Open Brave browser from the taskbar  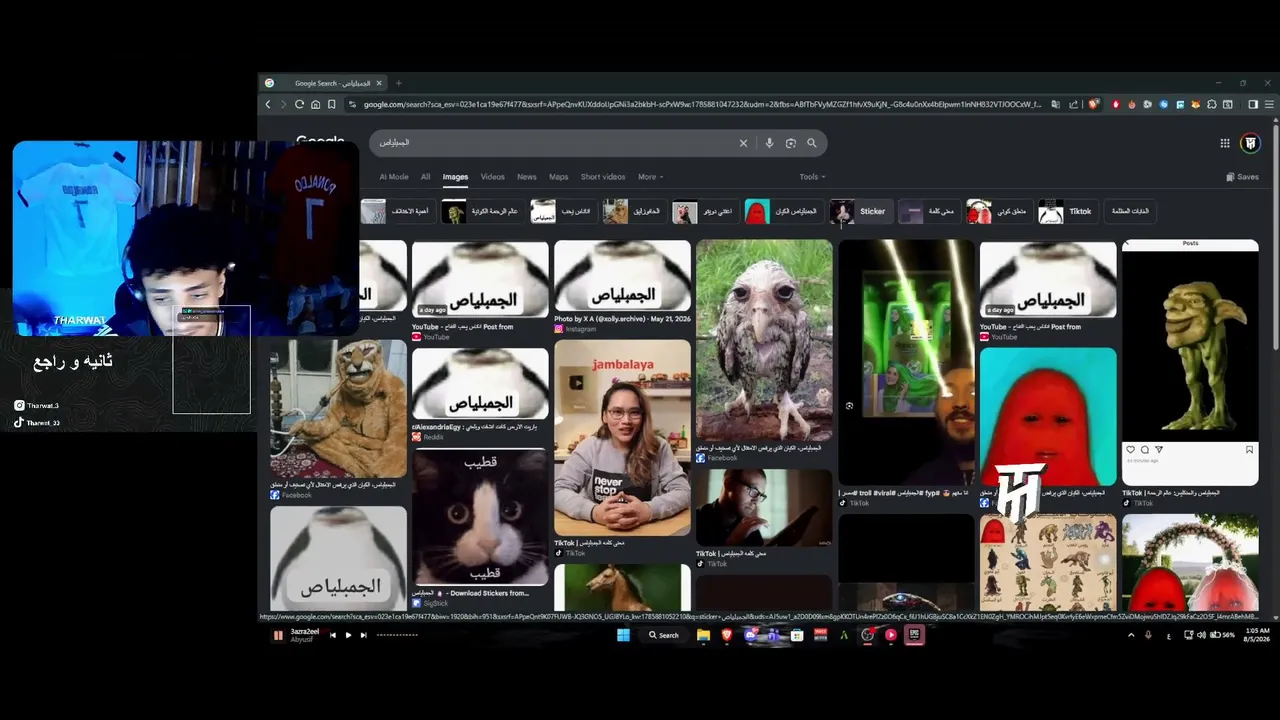pos(727,635)
